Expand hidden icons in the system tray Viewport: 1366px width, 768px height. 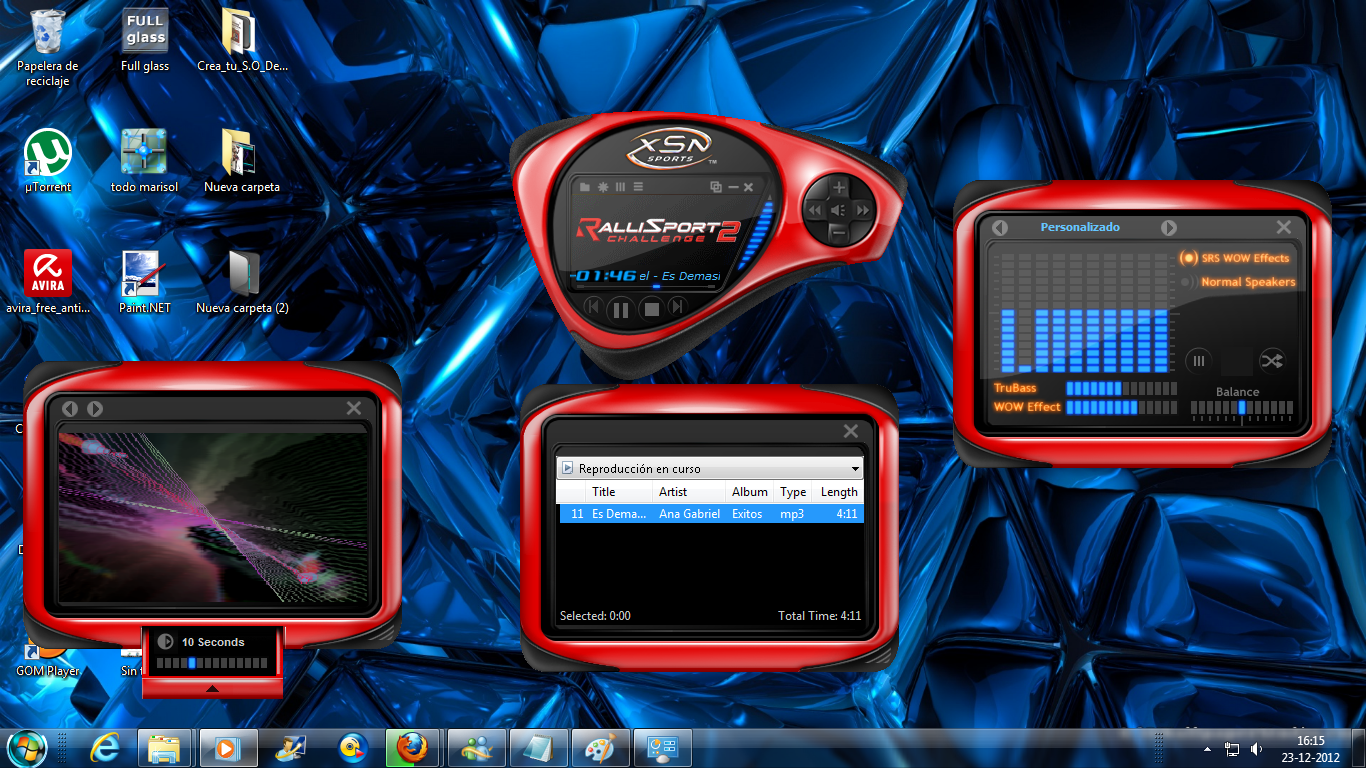(x=1206, y=748)
